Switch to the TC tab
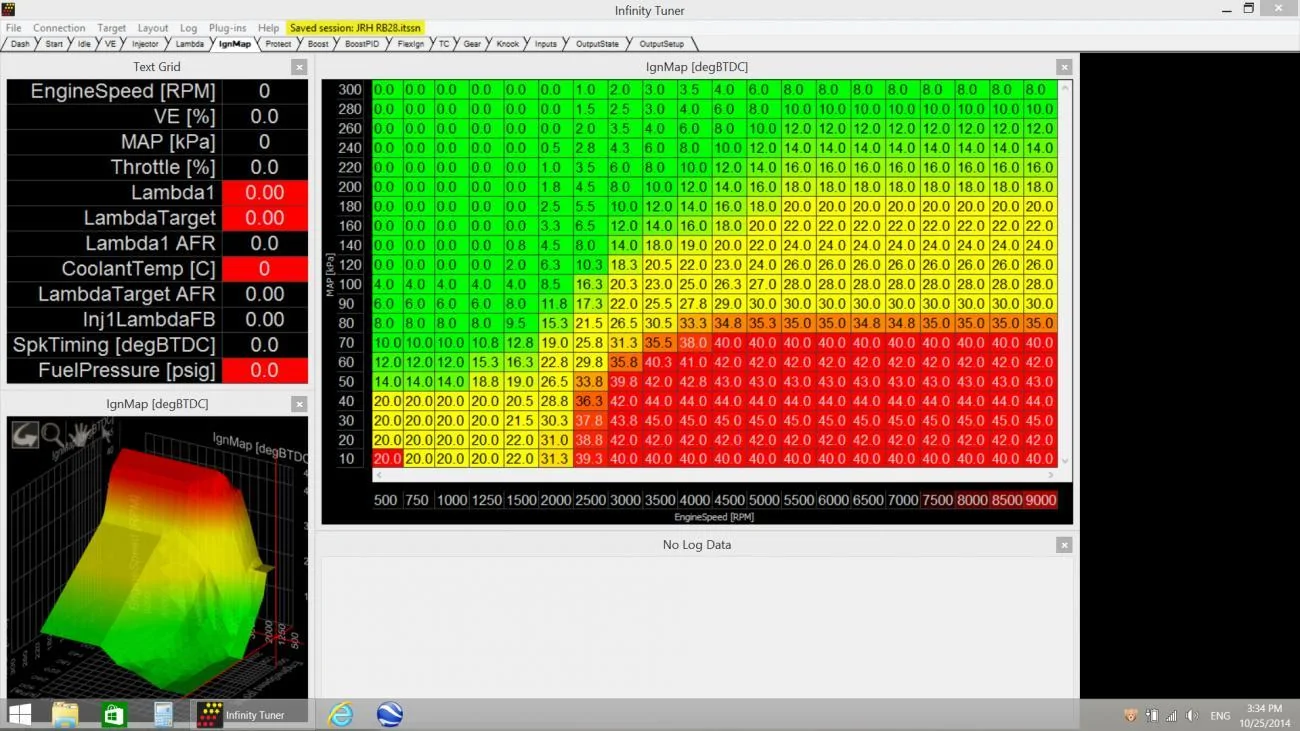Screen dimensions: 1300x731 click(444, 44)
